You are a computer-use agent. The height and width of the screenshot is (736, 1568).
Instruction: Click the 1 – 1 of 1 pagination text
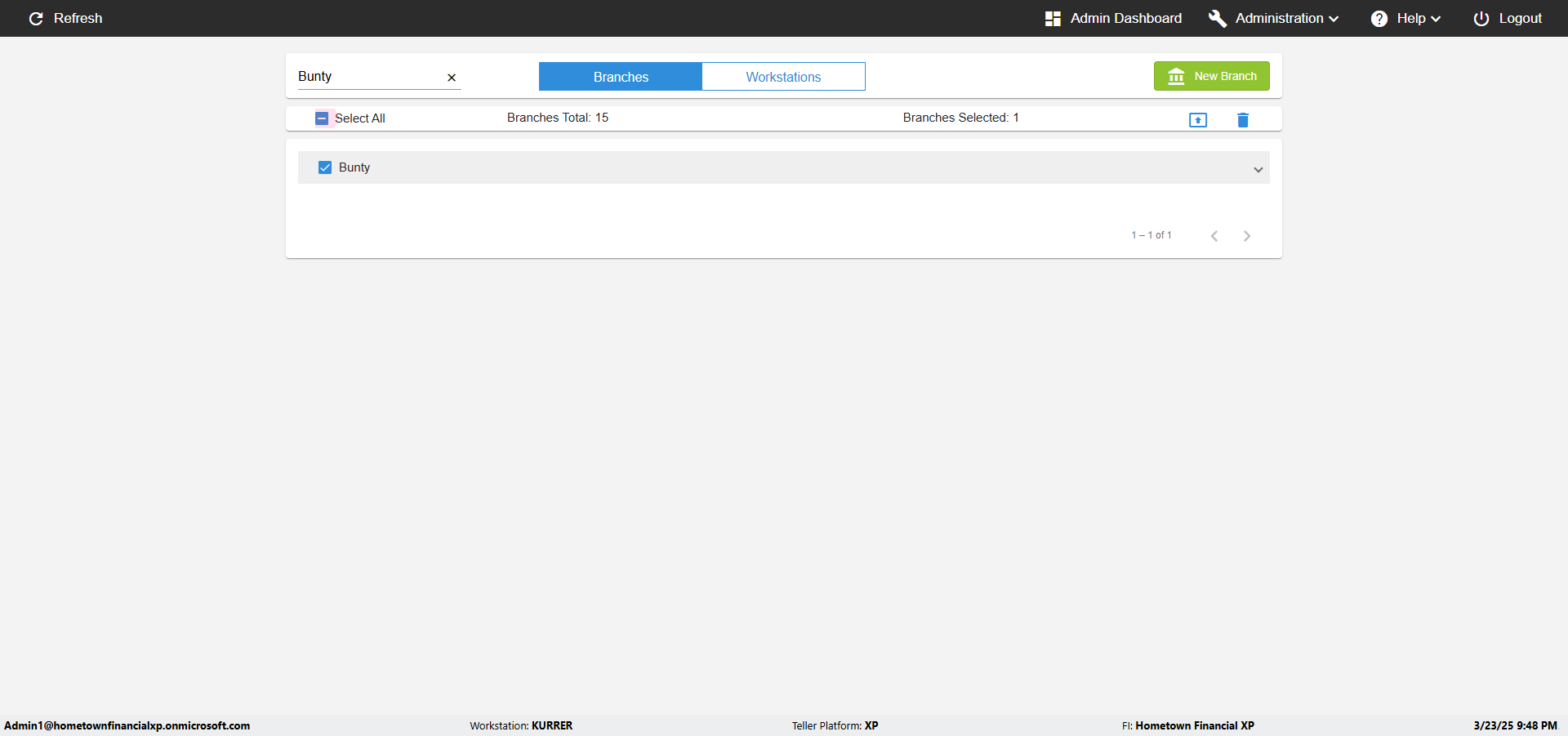1151,235
